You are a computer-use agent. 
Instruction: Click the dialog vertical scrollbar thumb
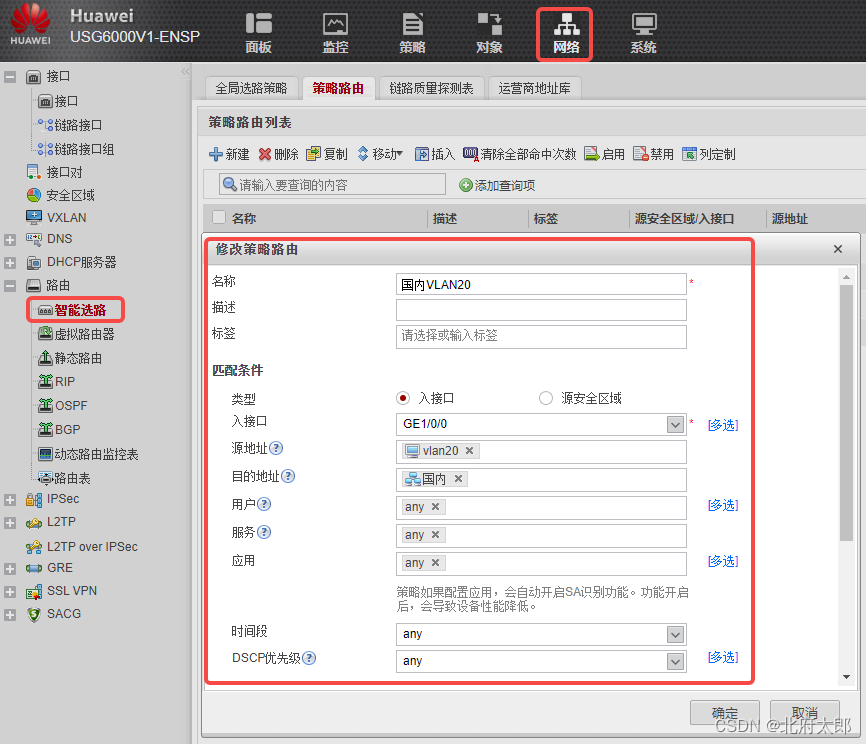tap(846, 413)
